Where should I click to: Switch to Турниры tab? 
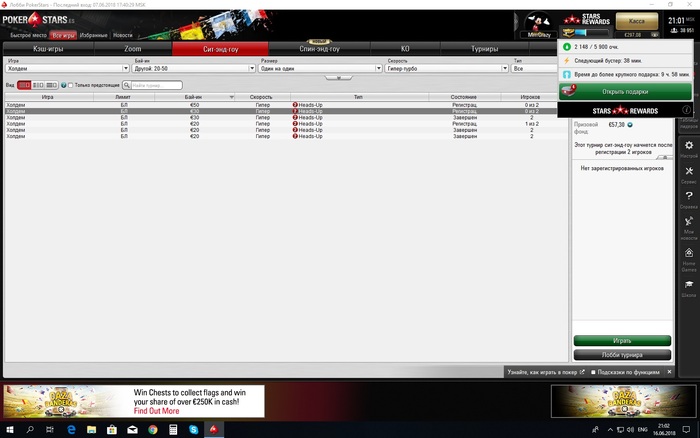point(484,49)
